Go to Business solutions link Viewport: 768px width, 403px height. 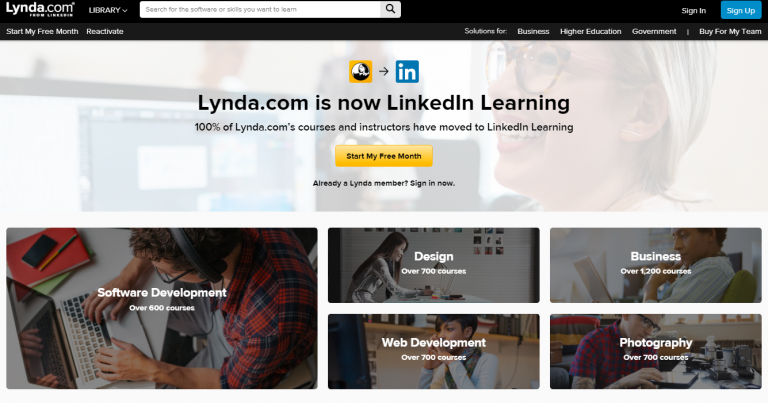coord(533,31)
